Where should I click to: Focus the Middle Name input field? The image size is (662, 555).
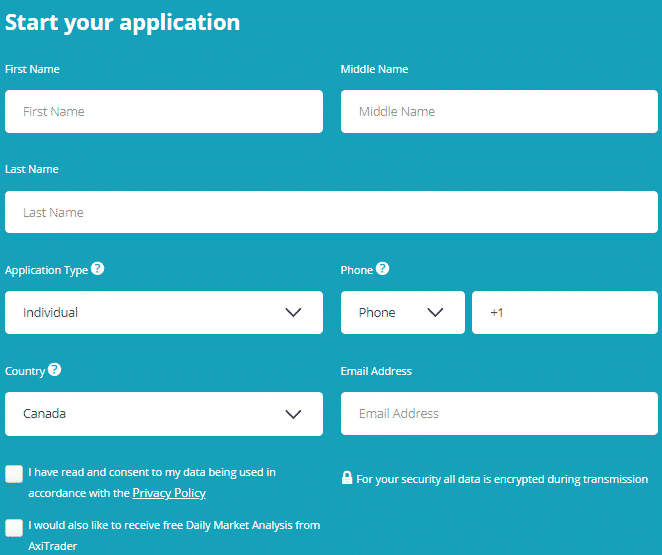pos(499,111)
